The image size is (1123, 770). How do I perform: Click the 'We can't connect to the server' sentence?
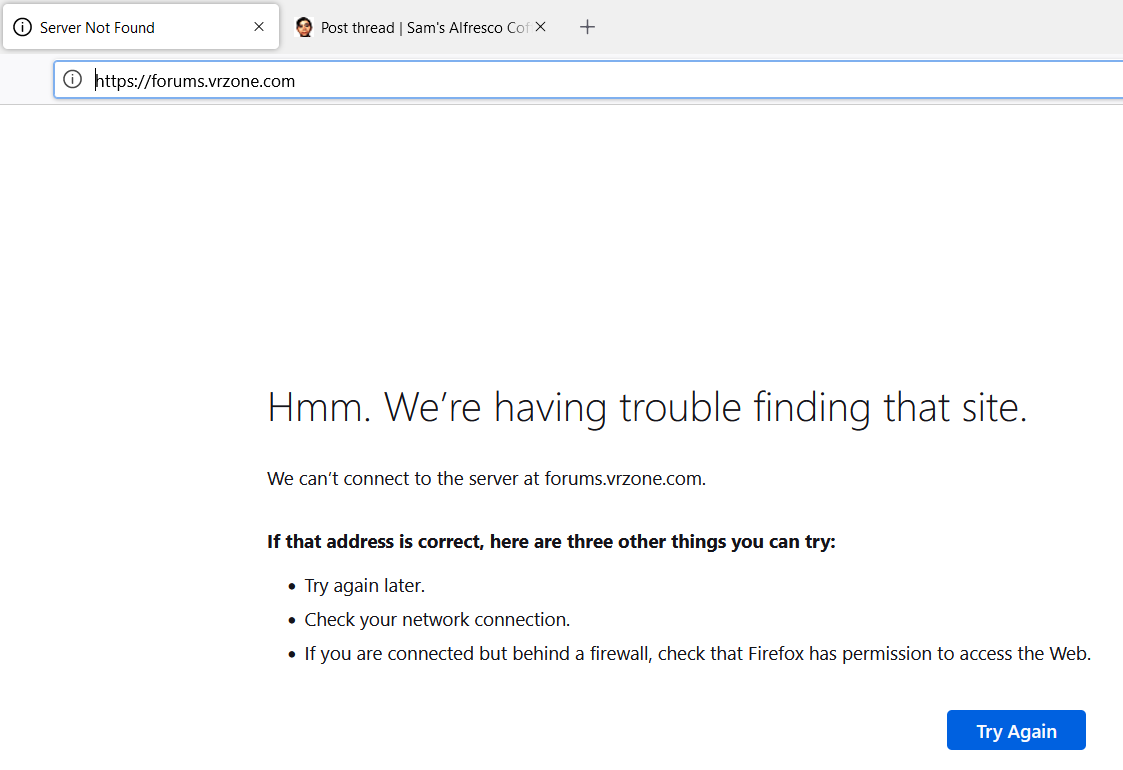(486, 479)
